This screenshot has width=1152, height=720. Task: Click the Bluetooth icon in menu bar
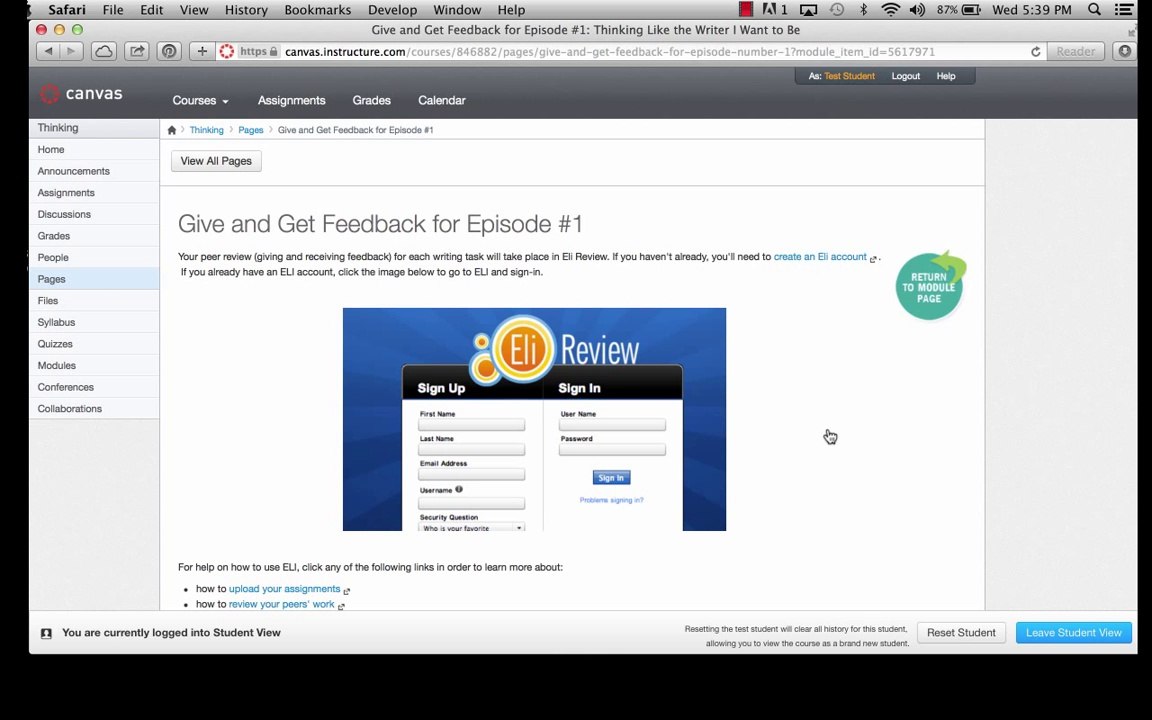click(863, 10)
